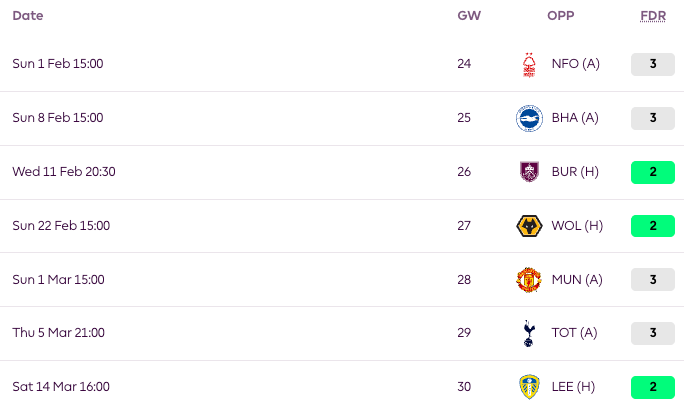Select the grey FDR 3 badge for NFO
This screenshot has width=684, height=413.
653,65
